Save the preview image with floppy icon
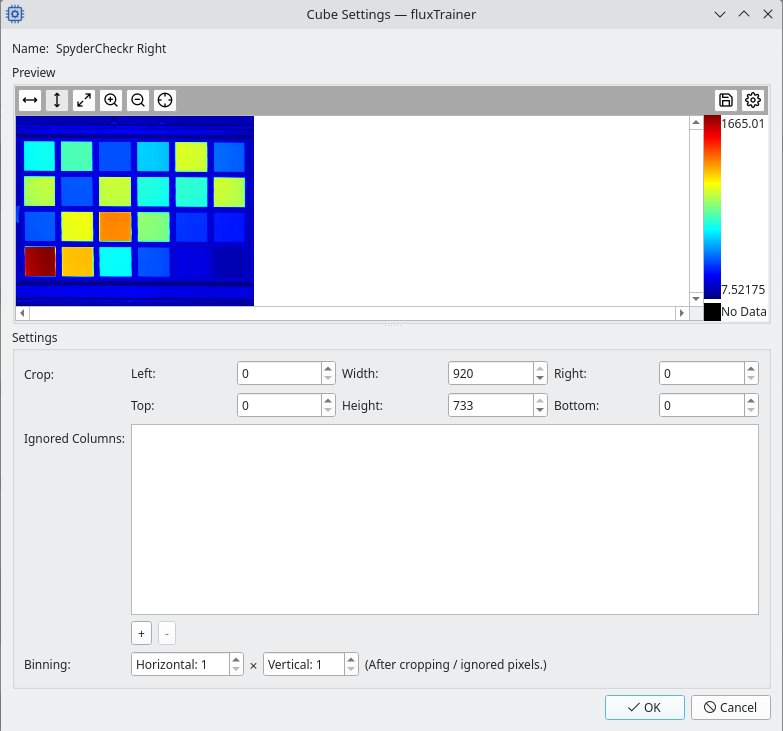 (726, 100)
